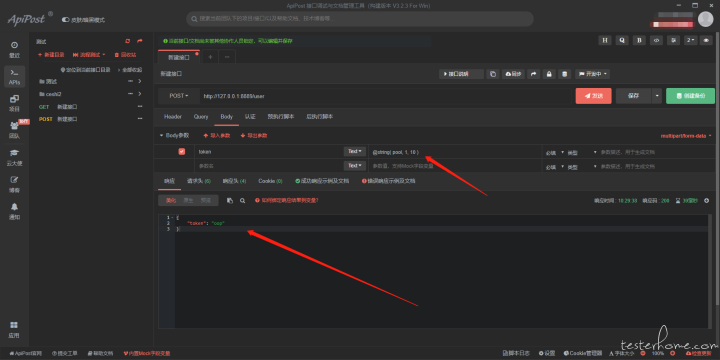This screenshot has width=720, height=360.
Task: Click the 同步 cloud sync button
Action: 513,74
